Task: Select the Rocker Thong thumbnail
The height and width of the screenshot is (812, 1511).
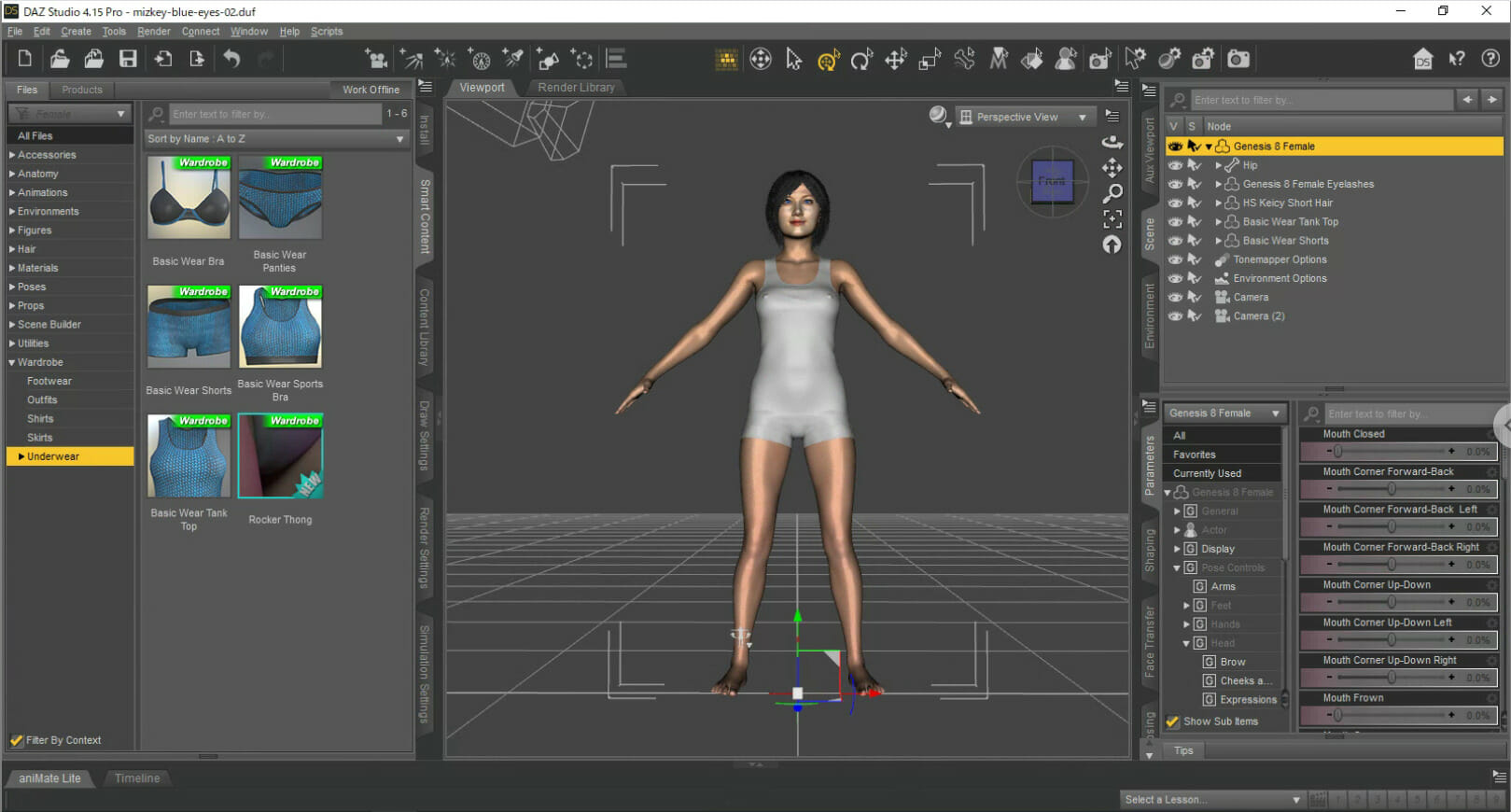Action: coord(280,456)
